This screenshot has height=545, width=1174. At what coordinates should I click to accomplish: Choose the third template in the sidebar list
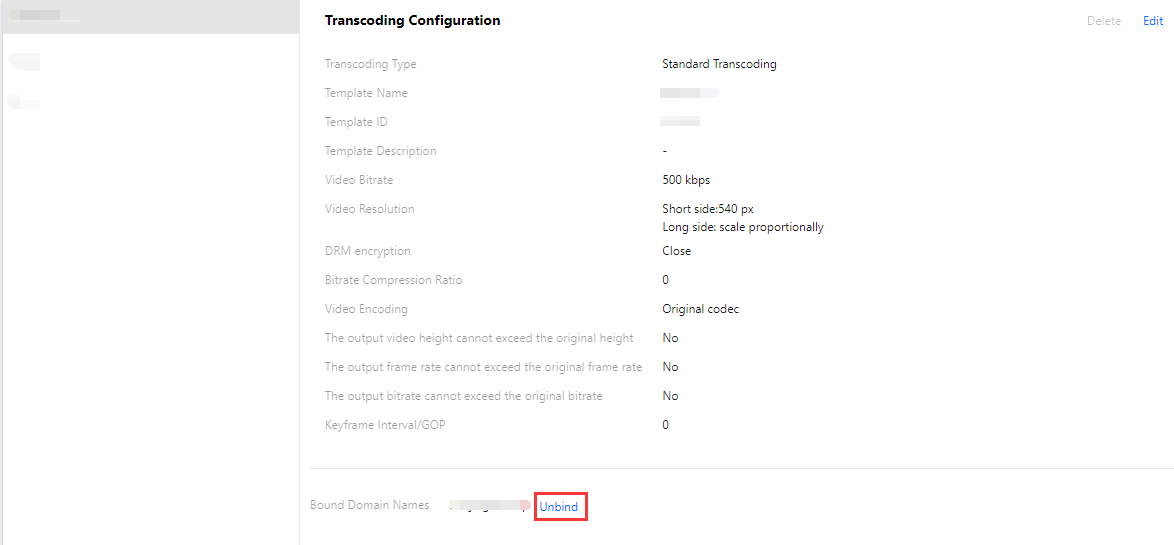pyautogui.click(x=24, y=102)
